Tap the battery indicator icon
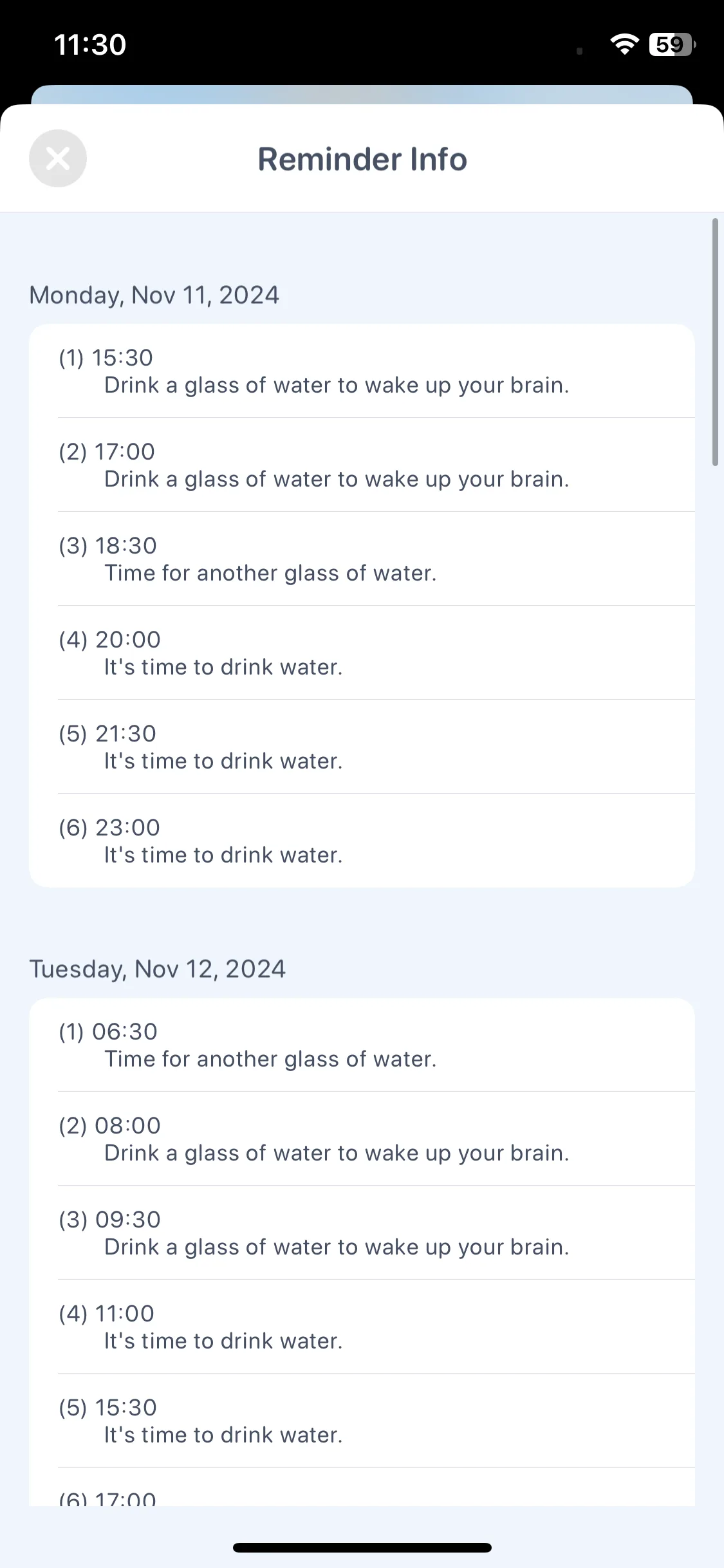The height and width of the screenshot is (1568, 724). pos(673,44)
